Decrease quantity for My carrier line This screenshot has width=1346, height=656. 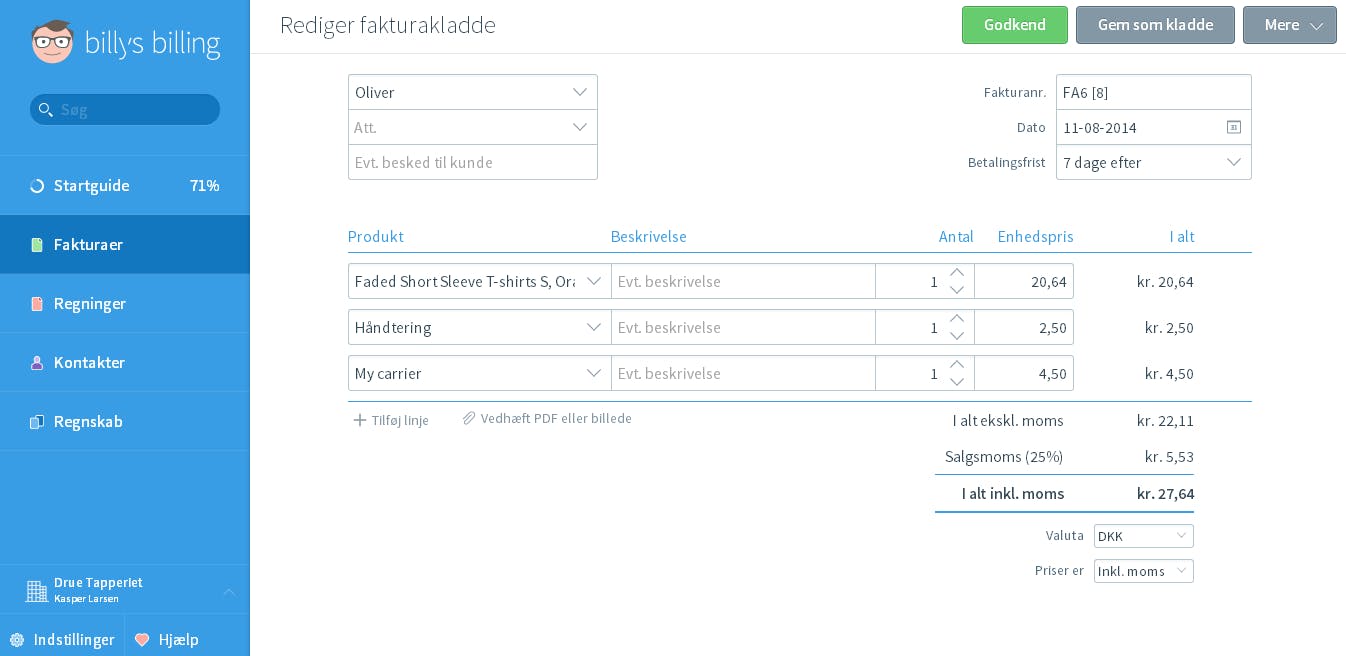[x=957, y=382]
